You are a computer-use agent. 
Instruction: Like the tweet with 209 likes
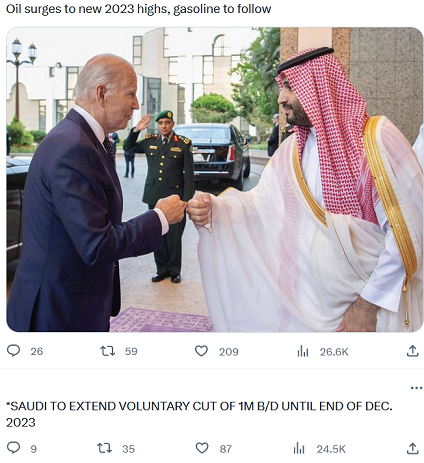coord(201,351)
